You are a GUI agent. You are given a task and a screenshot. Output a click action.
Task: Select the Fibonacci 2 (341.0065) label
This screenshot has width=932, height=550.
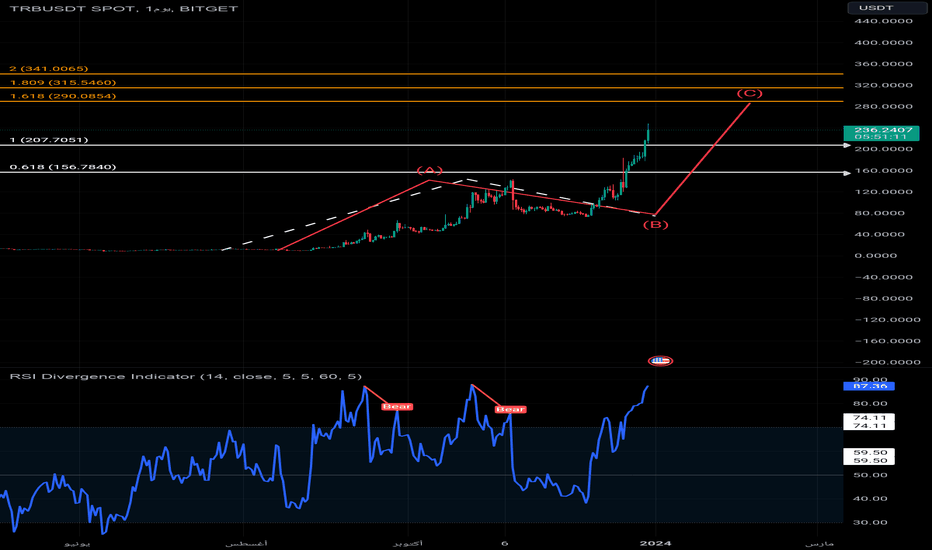click(49, 69)
